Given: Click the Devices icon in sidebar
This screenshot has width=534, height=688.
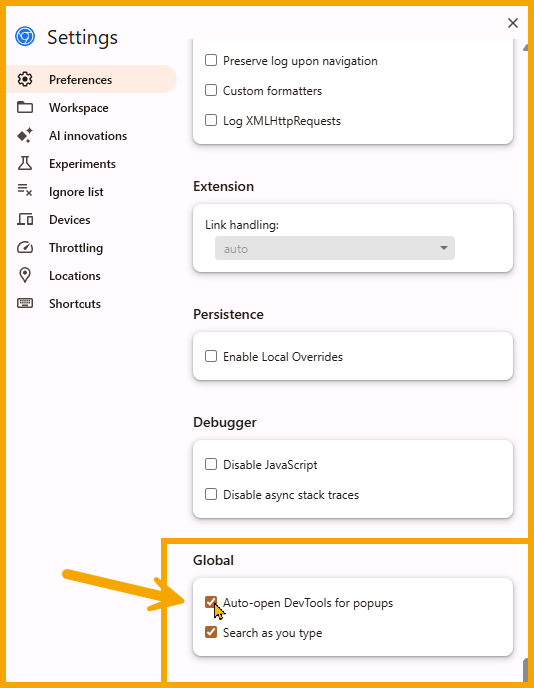Looking at the screenshot, I should pos(25,219).
